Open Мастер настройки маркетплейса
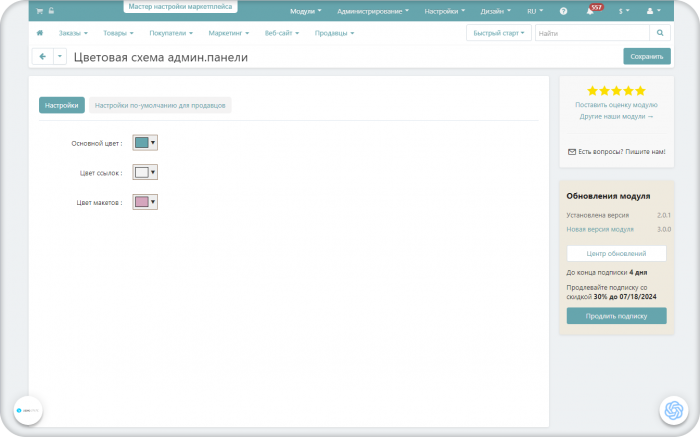The image size is (700, 437). (180, 7)
